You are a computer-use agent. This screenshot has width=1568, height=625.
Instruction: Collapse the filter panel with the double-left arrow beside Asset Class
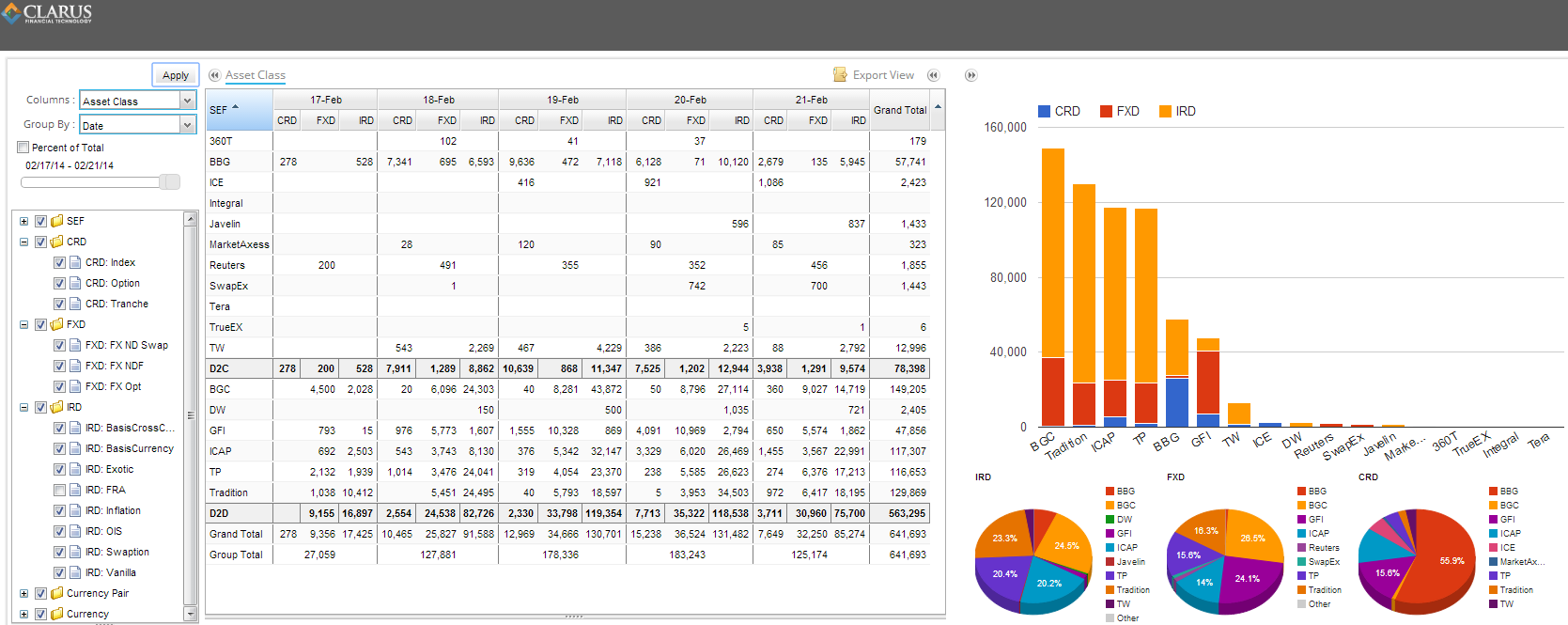pyautogui.click(x=214, y=75)
